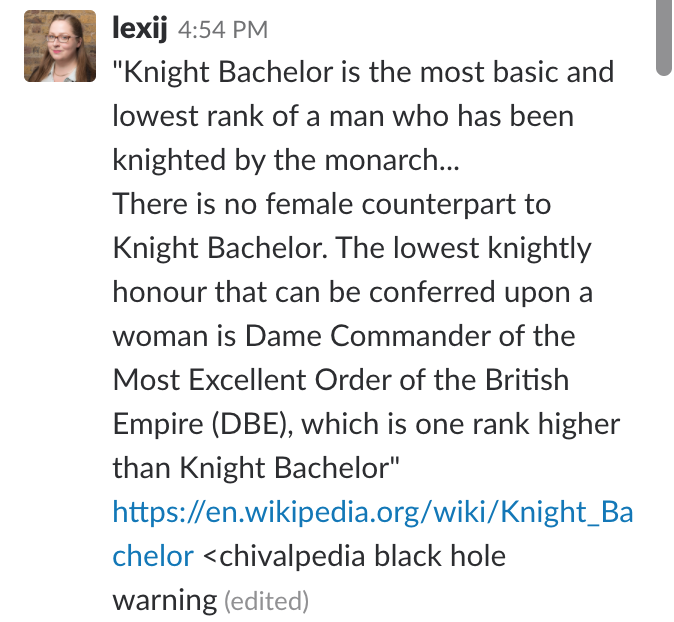Click the 'than Knight Bachelor' closing line
This screenshot has width=674, height=622.
pos(256,468)
